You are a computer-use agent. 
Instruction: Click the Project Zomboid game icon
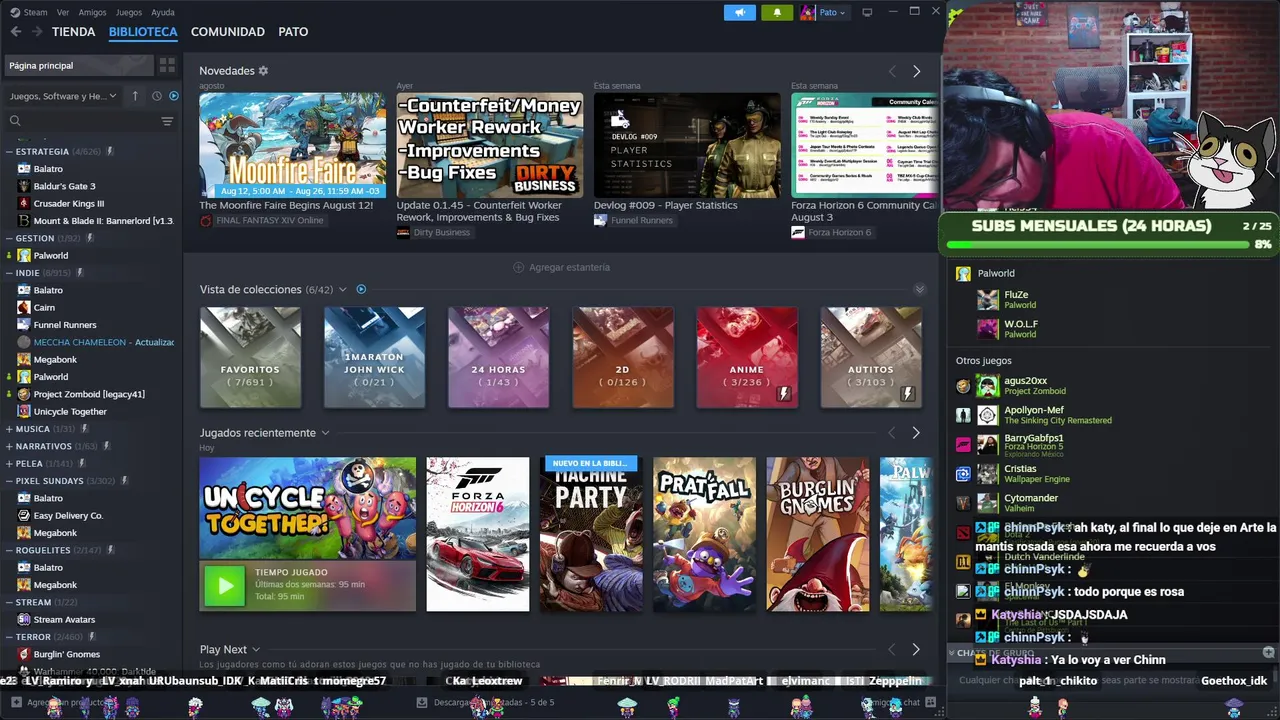[x=24, y=394]
